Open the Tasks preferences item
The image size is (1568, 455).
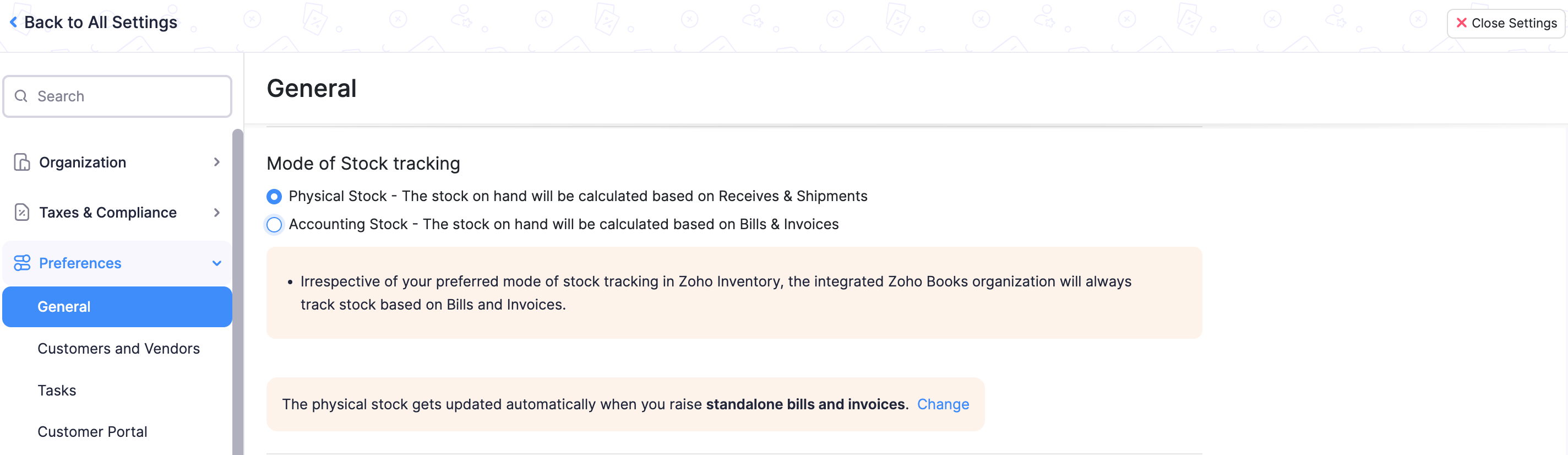click(x=57, y=390)
